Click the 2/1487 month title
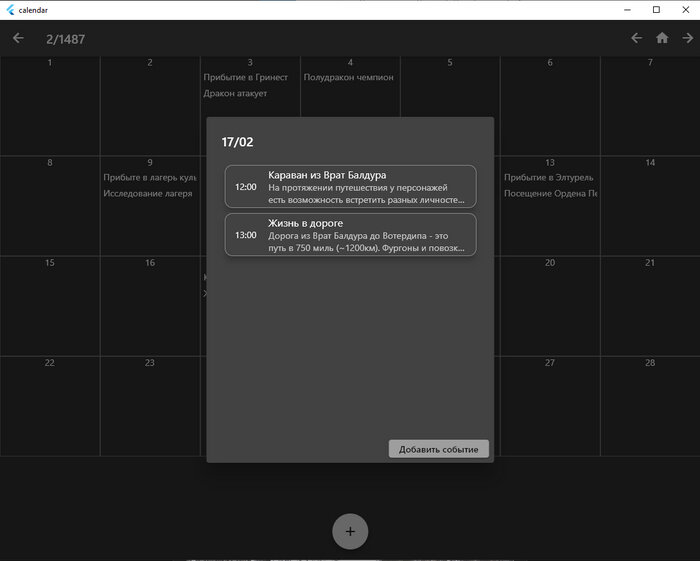700x561 pixels. [x=65, y=39]
